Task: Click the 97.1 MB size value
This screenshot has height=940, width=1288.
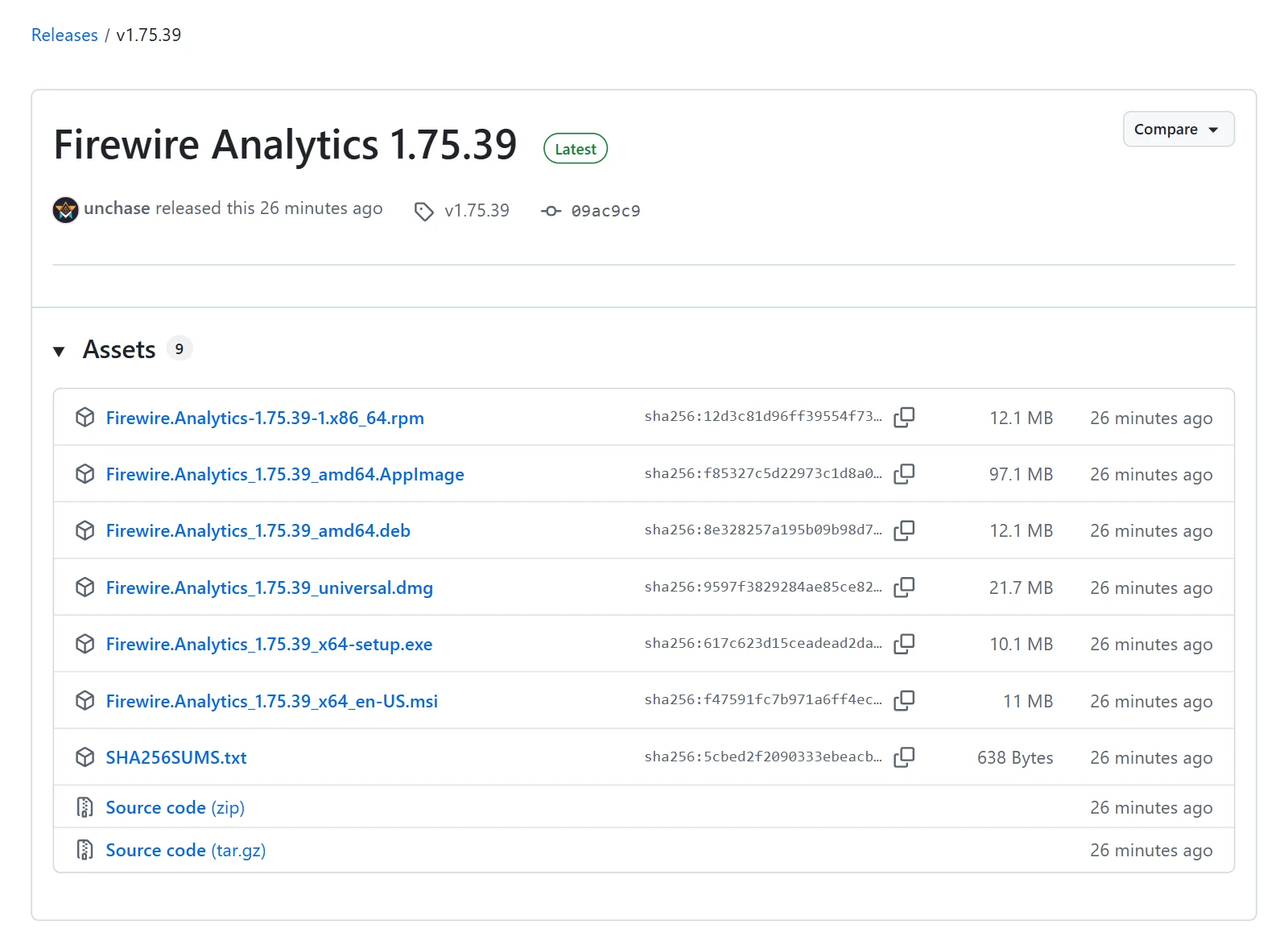Action: point(1021,474)
